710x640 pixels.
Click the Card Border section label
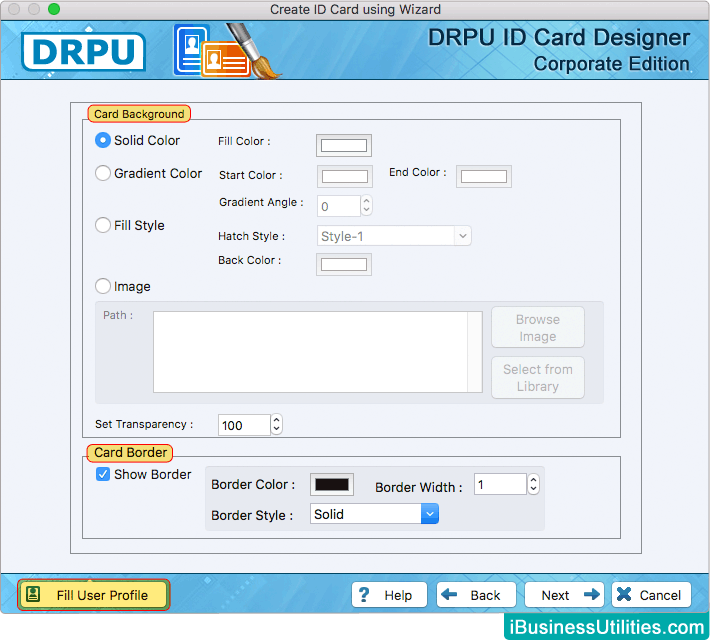[x=130, y=452]
